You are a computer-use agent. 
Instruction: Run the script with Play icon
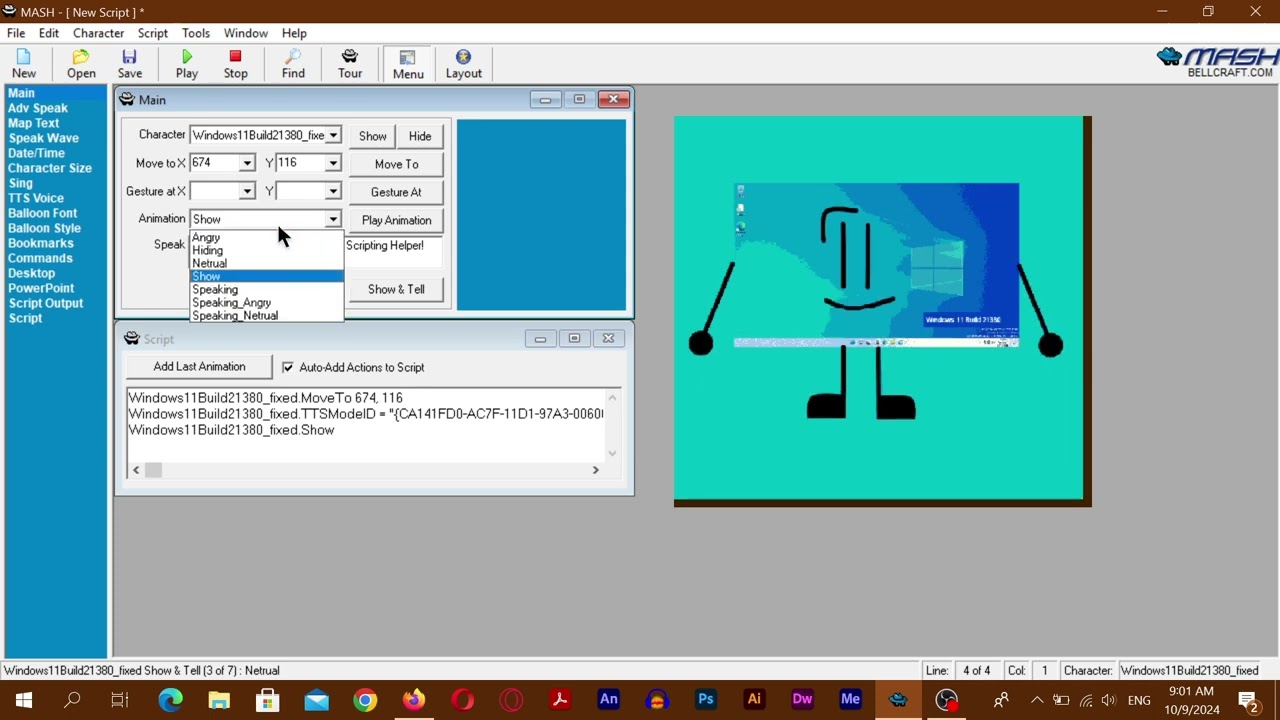[187, 64]
